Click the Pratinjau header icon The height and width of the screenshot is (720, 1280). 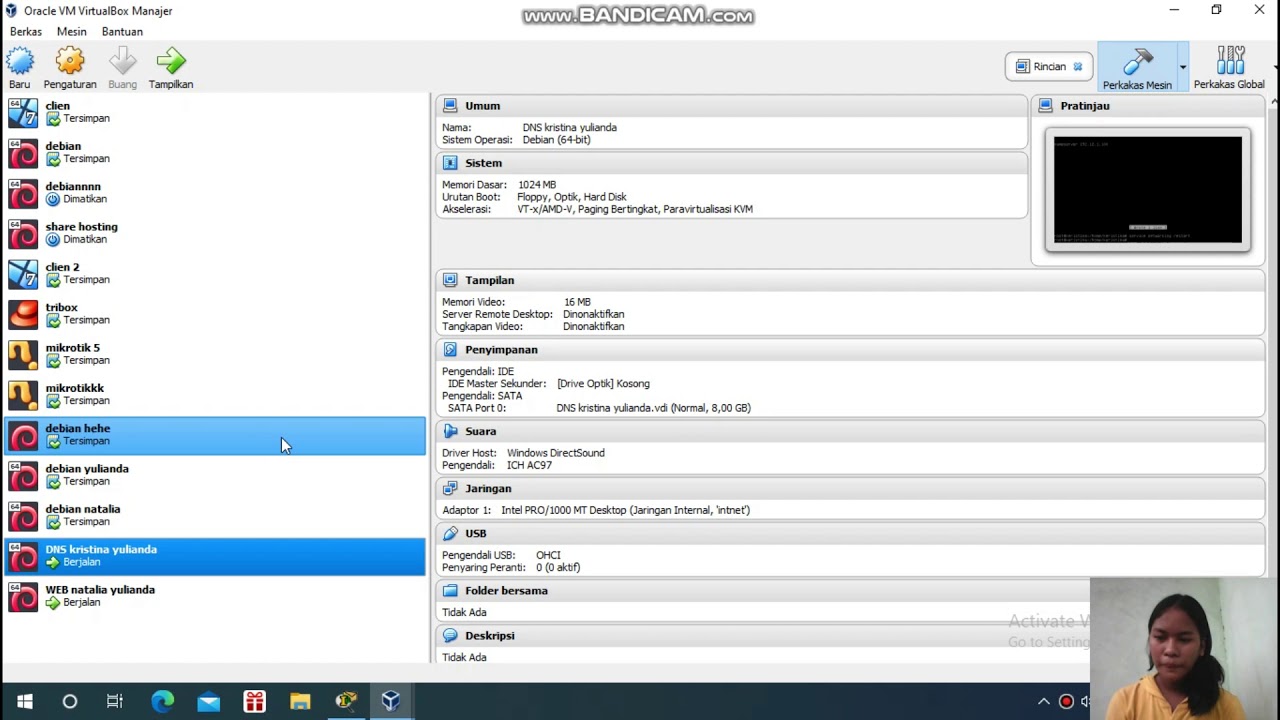coord(1045,106)
